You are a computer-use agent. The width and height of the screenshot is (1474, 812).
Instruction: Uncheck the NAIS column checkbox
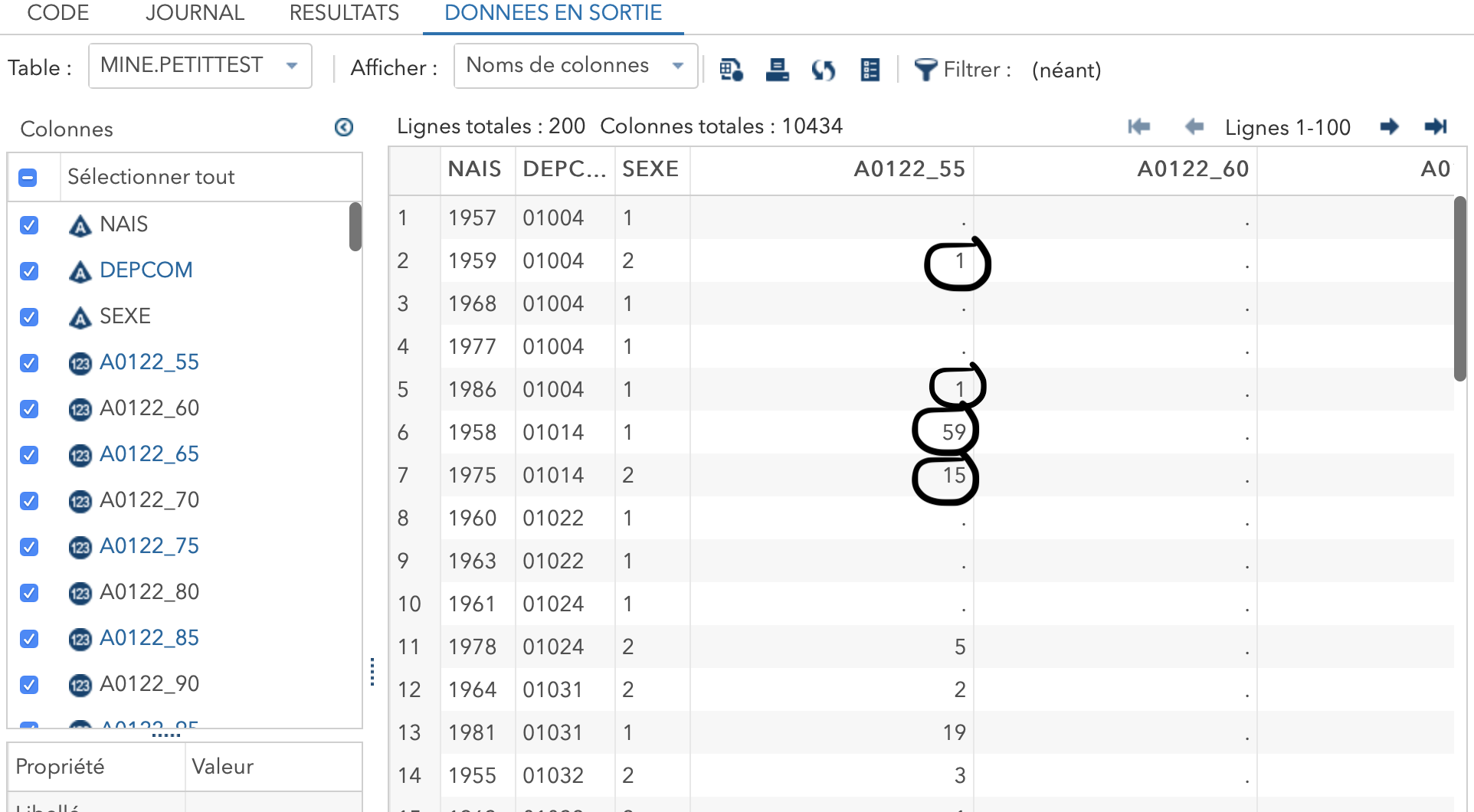[29, 224]
